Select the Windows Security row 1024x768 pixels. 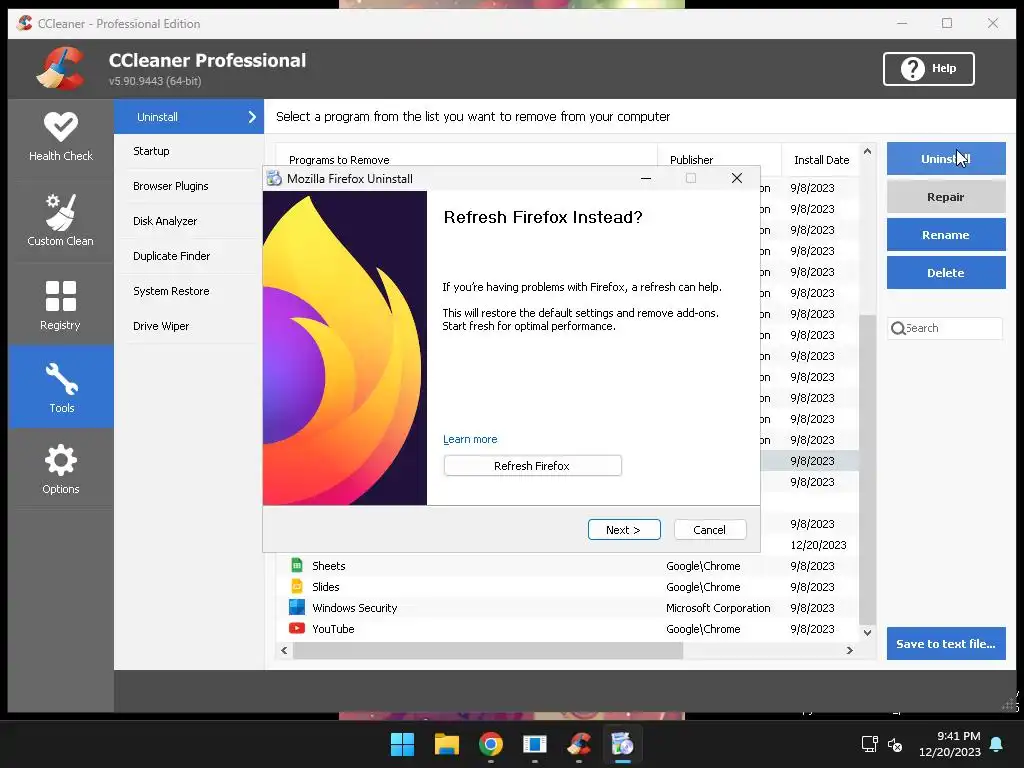tap(567, 608)
